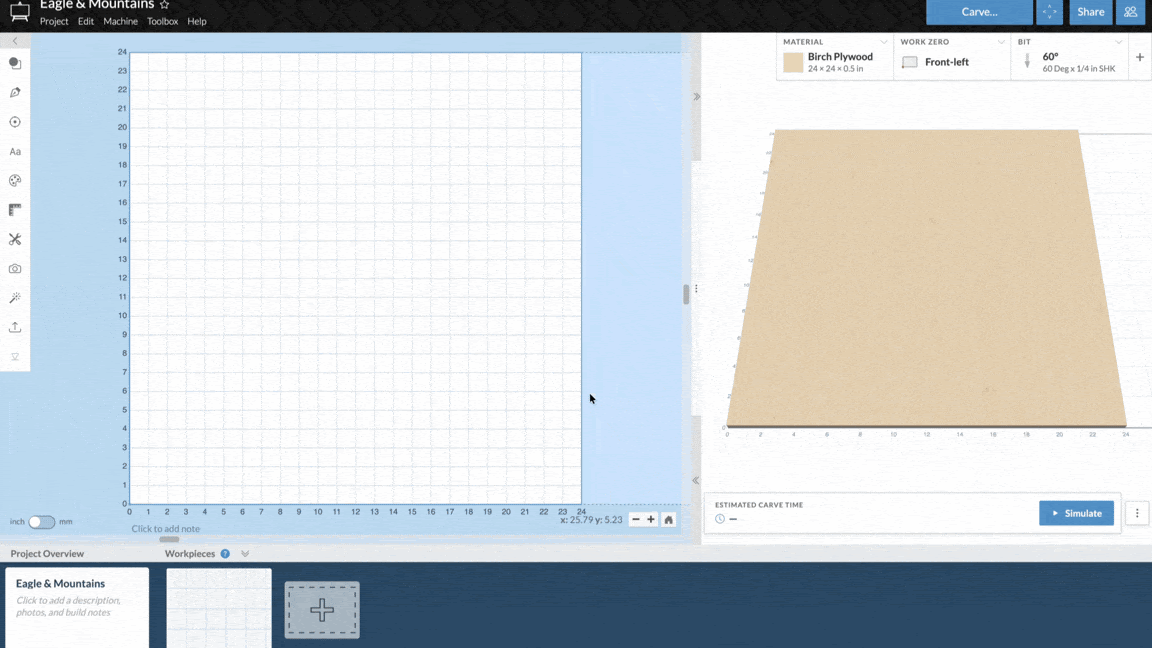The height and width of the screenshot is (648, 1152).
Task: Select the first workpiece thumbnail
Action: tap(219, 608)
